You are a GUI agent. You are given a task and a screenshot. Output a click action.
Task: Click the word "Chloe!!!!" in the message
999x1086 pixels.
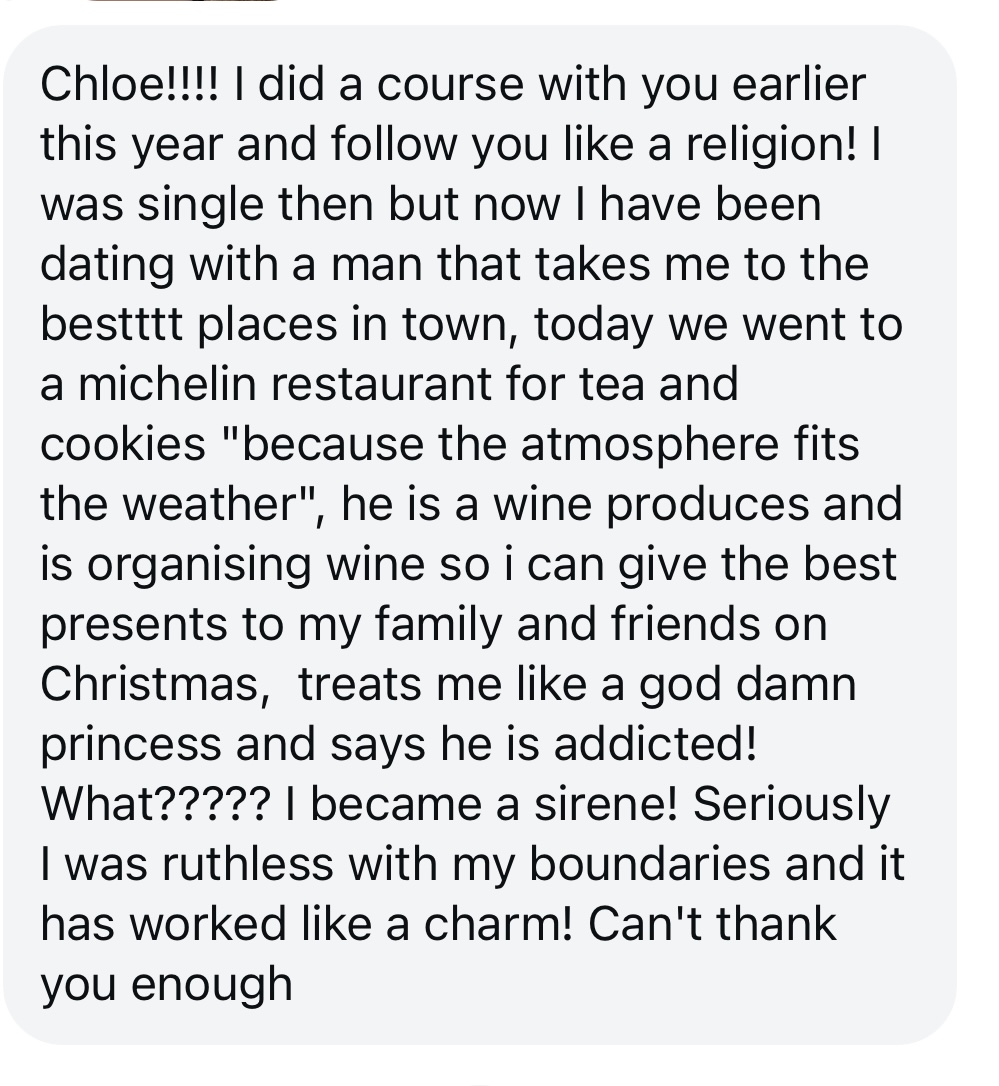click(x=129, y=84)
